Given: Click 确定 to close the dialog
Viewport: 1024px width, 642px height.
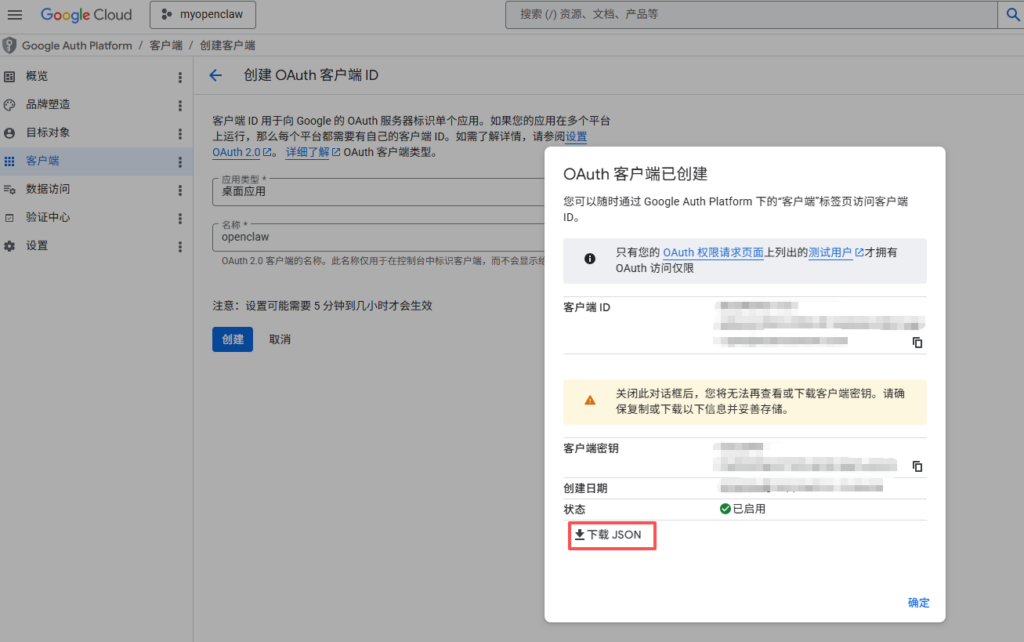Looking at the screenshot, I should 918,602.
